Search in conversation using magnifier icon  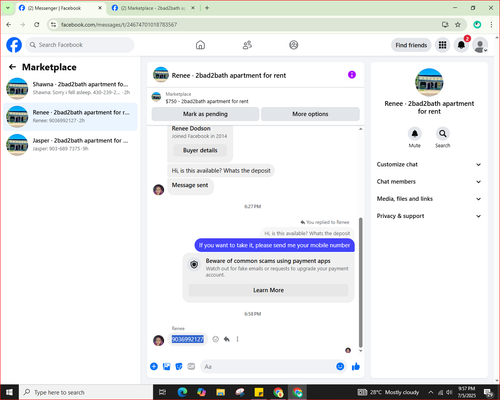[443, 134]
